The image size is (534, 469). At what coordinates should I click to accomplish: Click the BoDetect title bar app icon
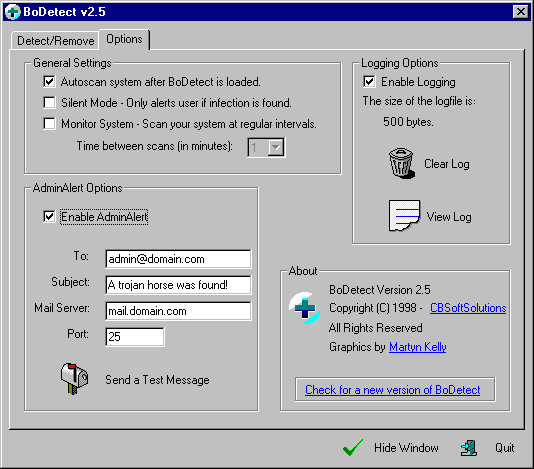click(13, 12)
